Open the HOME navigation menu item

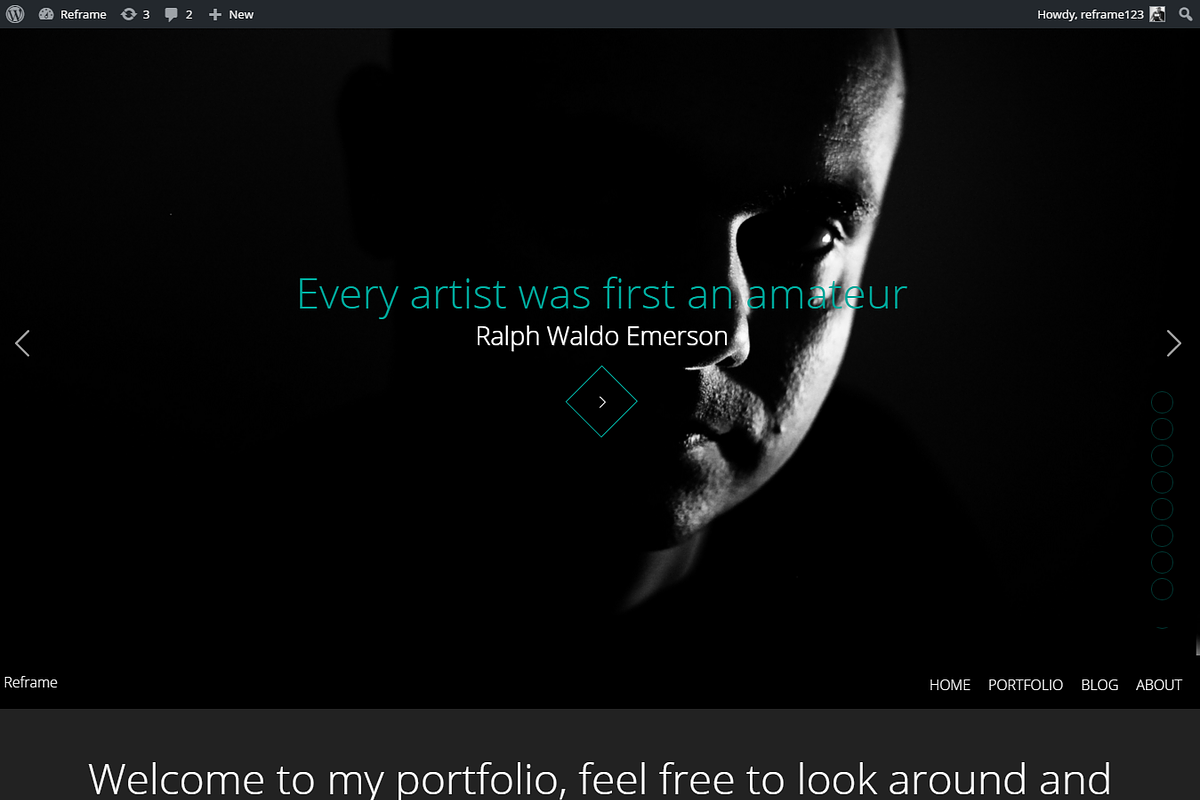pyautogui.click(x=949, y=685)
